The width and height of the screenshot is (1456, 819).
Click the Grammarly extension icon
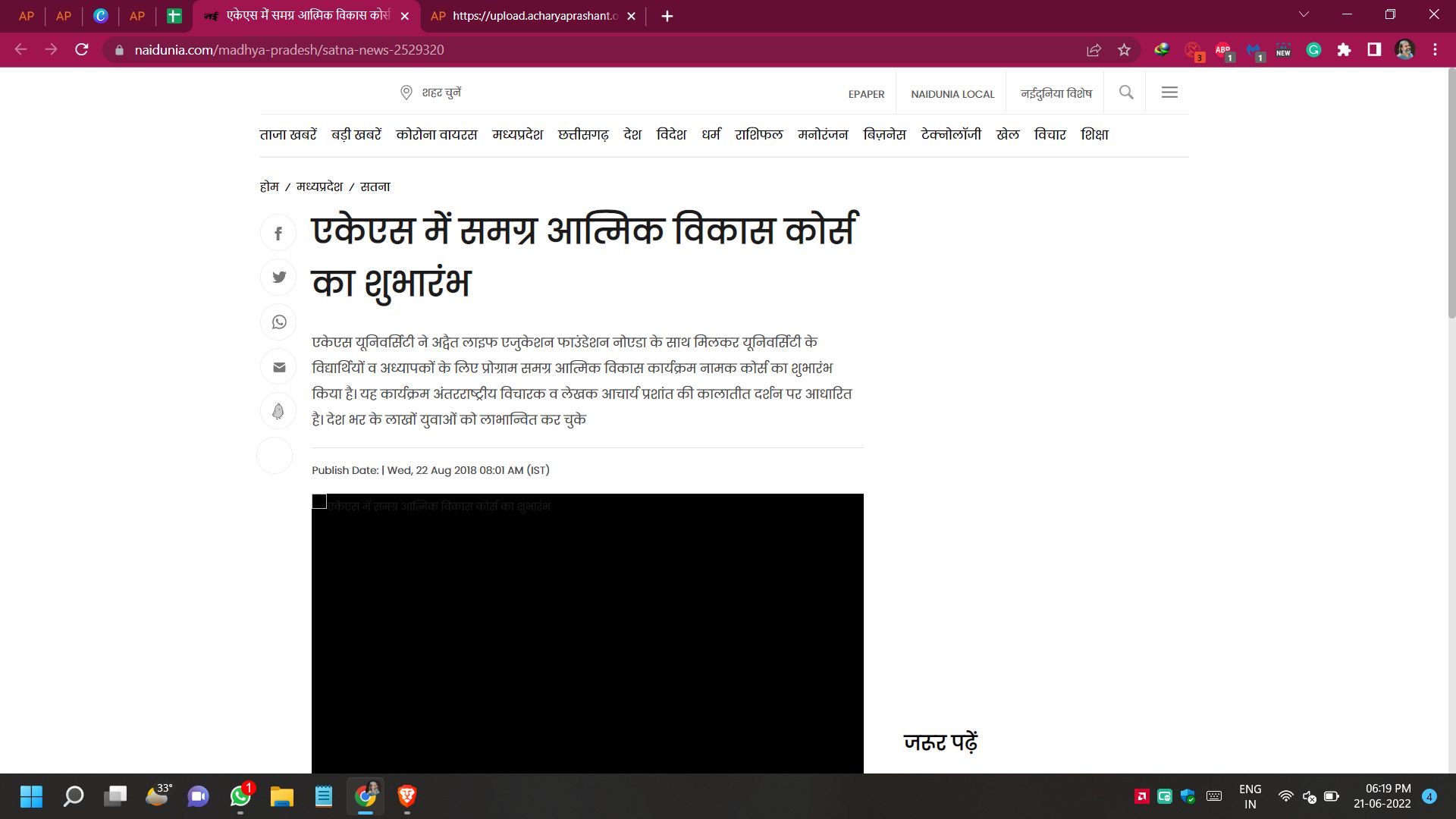(1313, 50)
